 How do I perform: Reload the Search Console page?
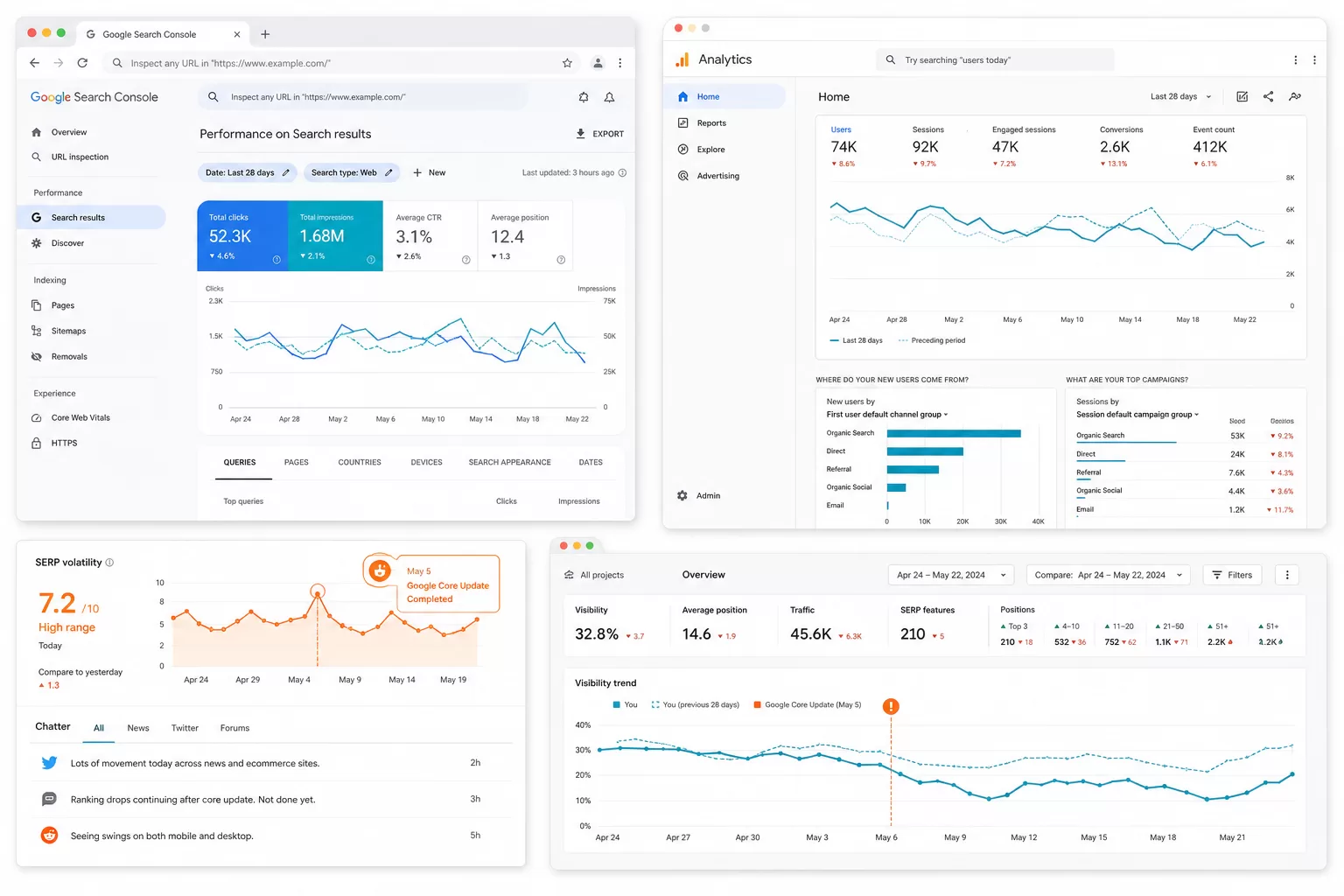point(82,63)
